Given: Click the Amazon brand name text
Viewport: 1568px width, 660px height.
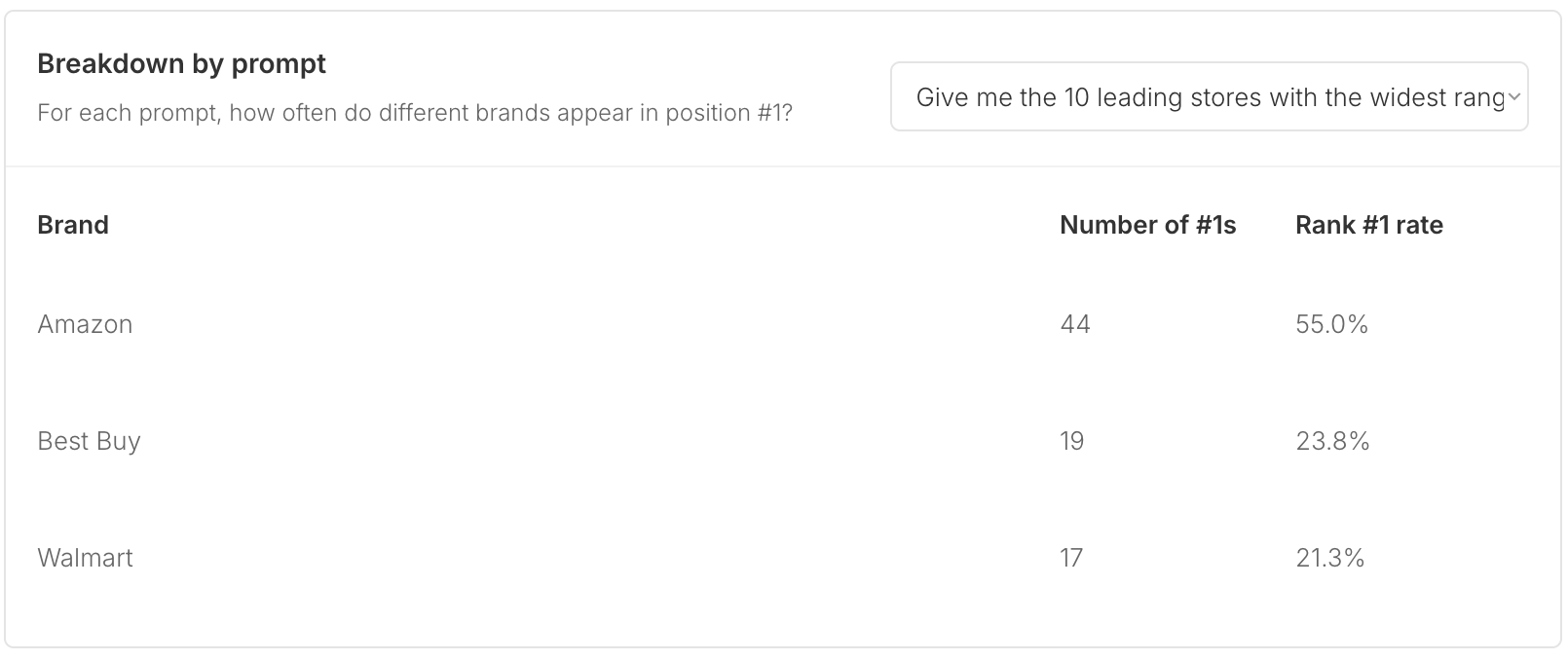Looking at the screenshot, I should (85, 324).
